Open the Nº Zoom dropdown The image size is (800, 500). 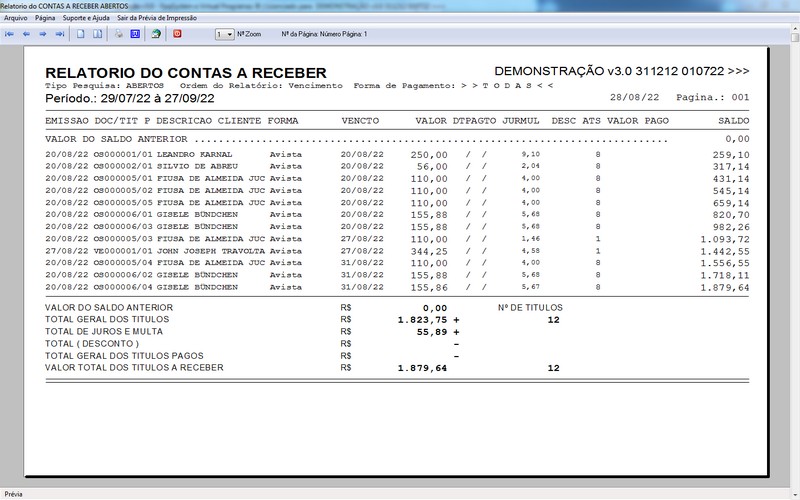224,34
